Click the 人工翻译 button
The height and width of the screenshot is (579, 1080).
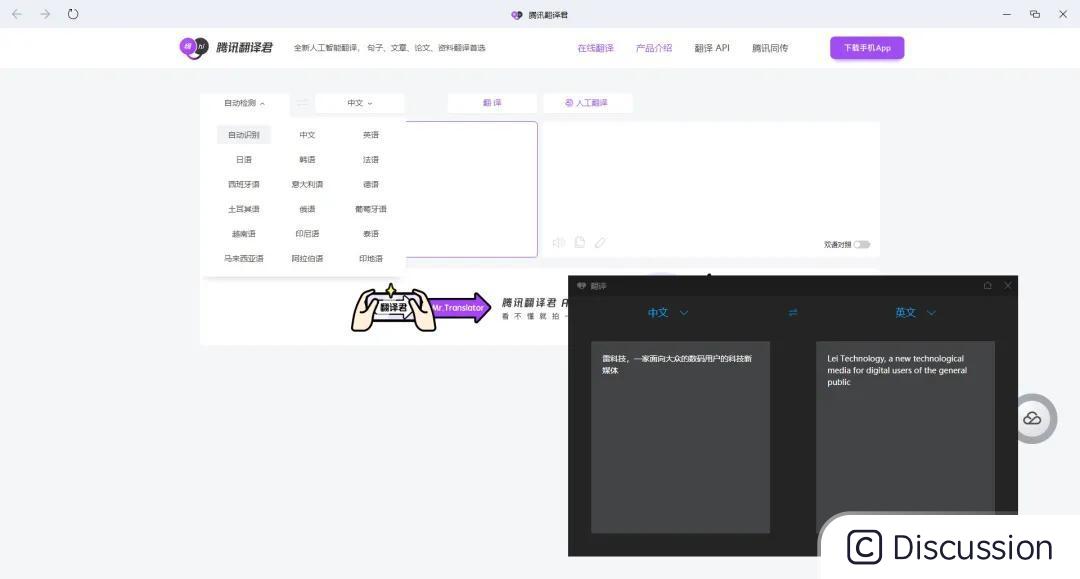tap(587, 103)
